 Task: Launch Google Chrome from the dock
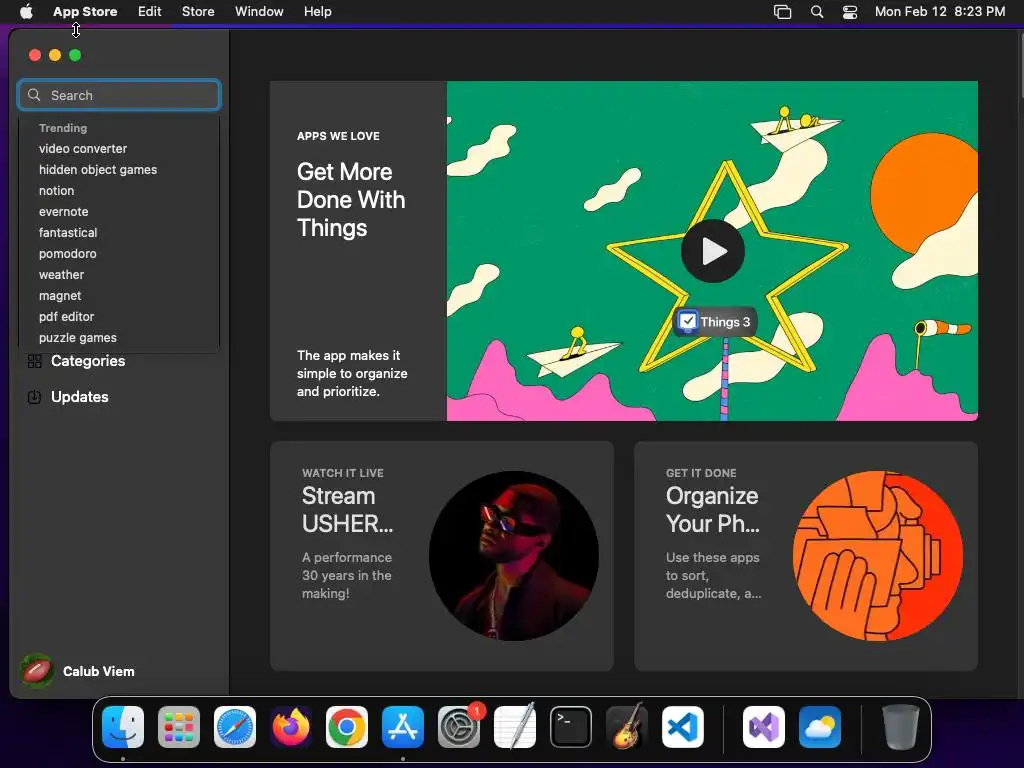pyautogui.click(x=347, y=727)
